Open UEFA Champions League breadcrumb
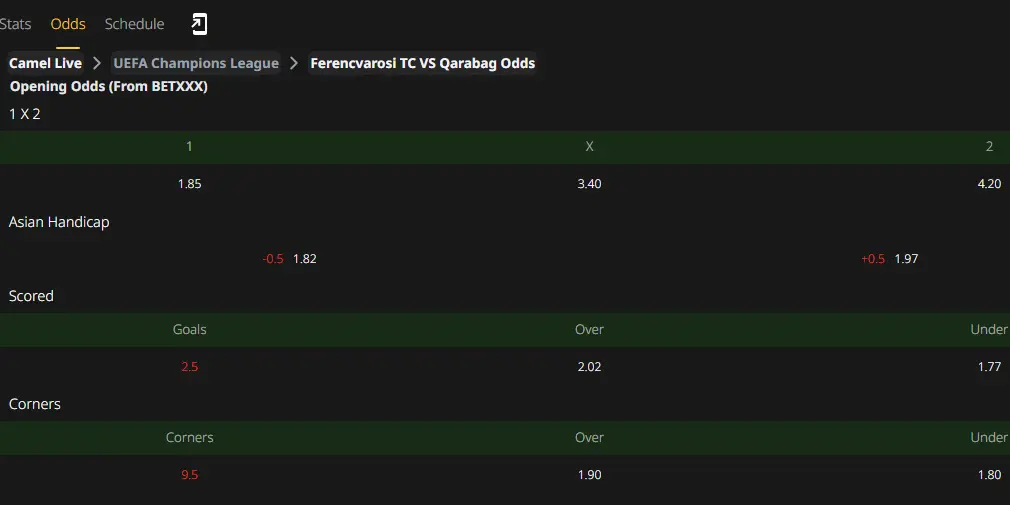Image resolution: width=1010 pixels, height=505 pixels. 196,63
